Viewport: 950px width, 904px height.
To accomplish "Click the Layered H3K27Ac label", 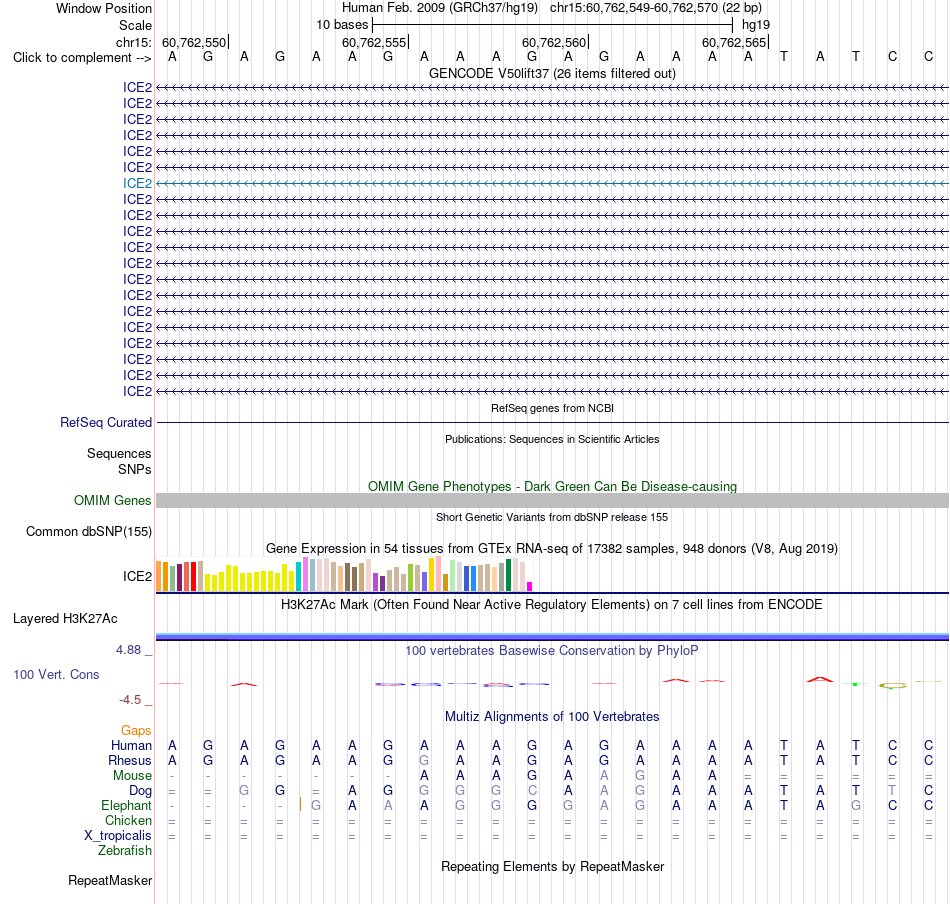I will pyautogui.click(x=65, y=619).
